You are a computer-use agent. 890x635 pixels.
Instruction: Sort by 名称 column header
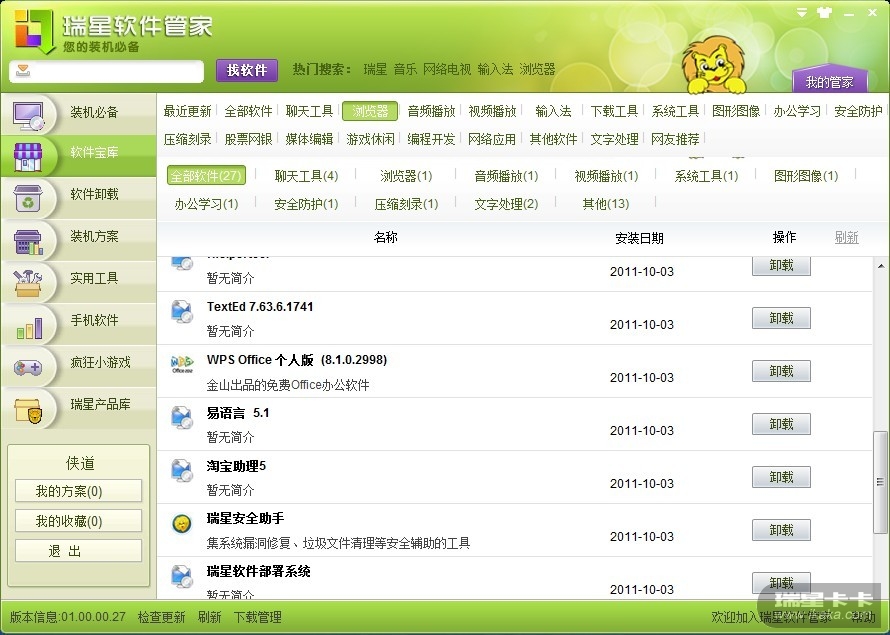385,237
